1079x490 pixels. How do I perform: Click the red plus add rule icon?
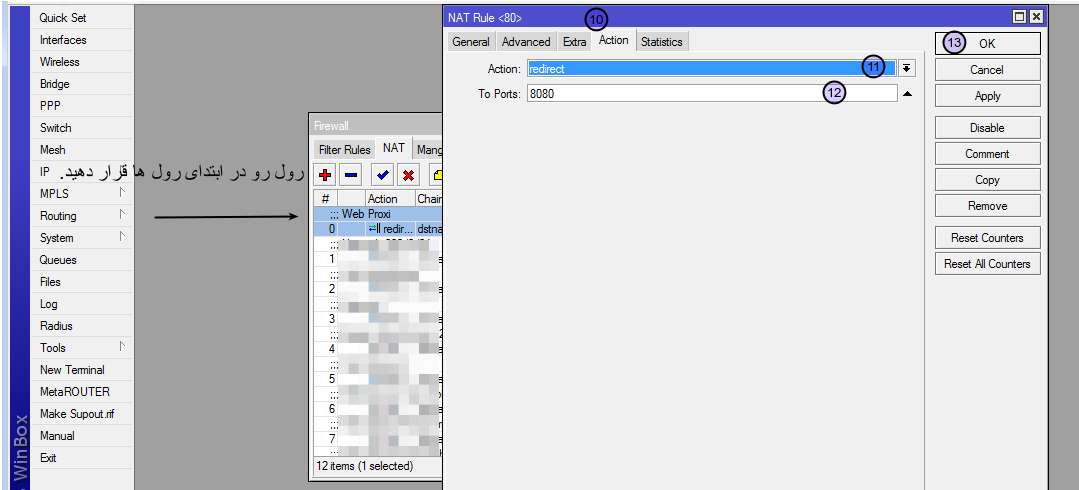pyautogui.click(x=324, y=175)
